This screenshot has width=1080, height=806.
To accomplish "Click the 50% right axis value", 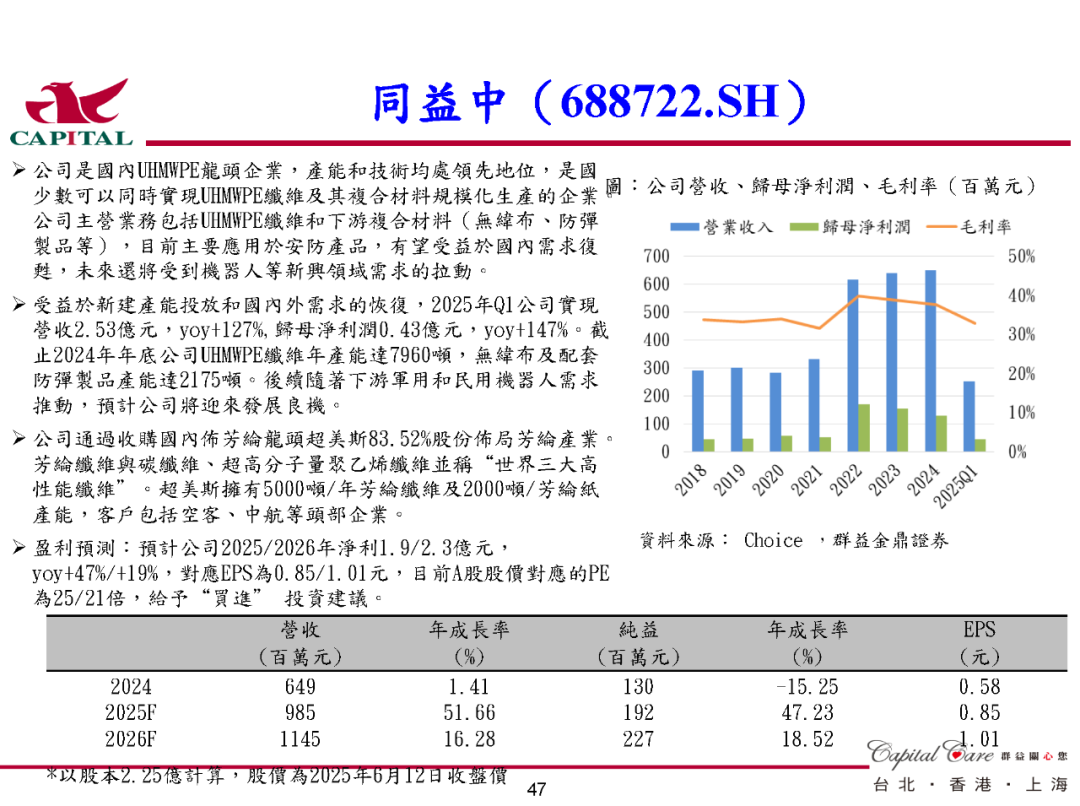I will pos(1021,256).
